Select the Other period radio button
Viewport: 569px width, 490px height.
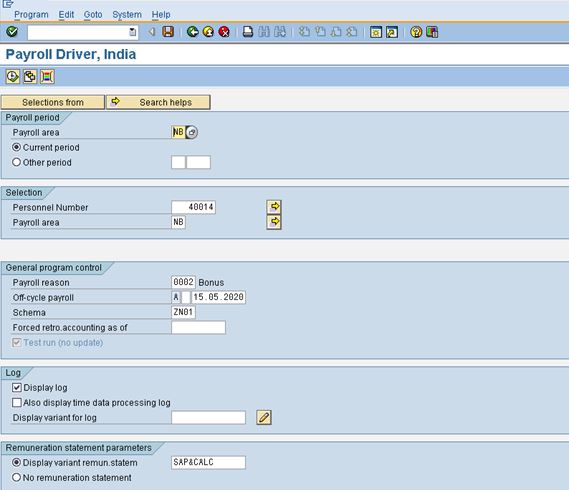(16, 162)
